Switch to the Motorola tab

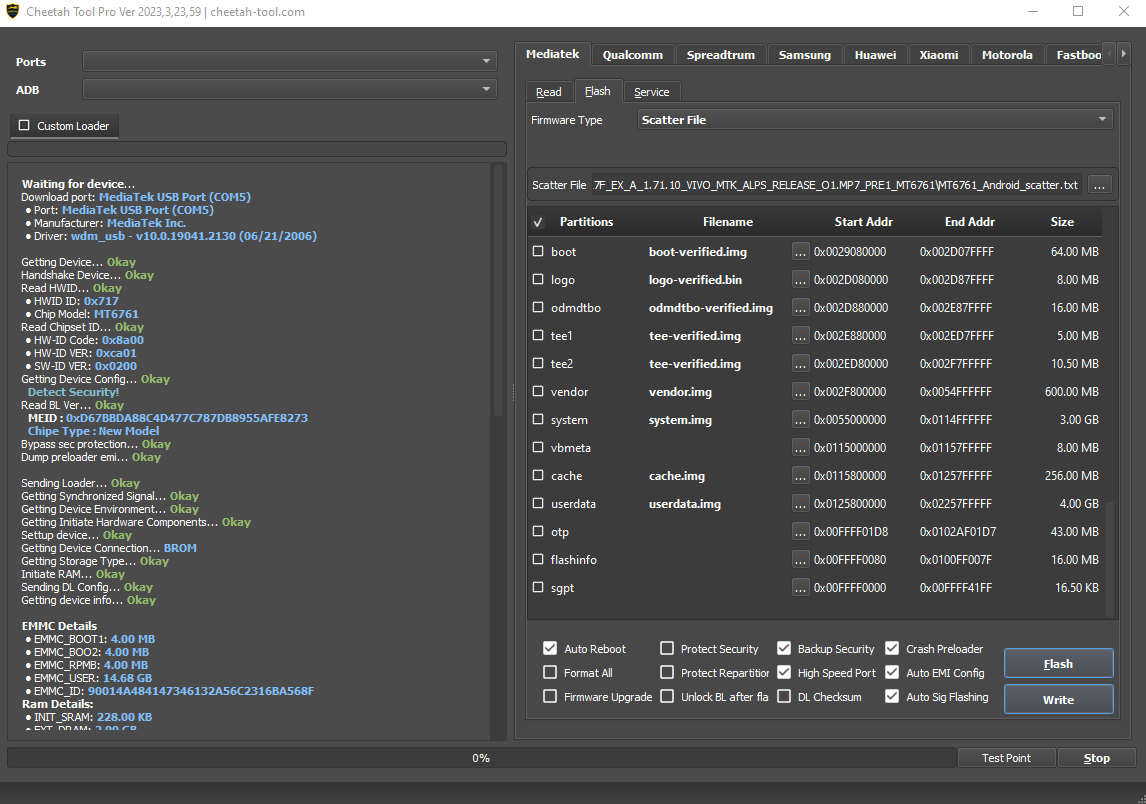click(x=1007, y=55)
